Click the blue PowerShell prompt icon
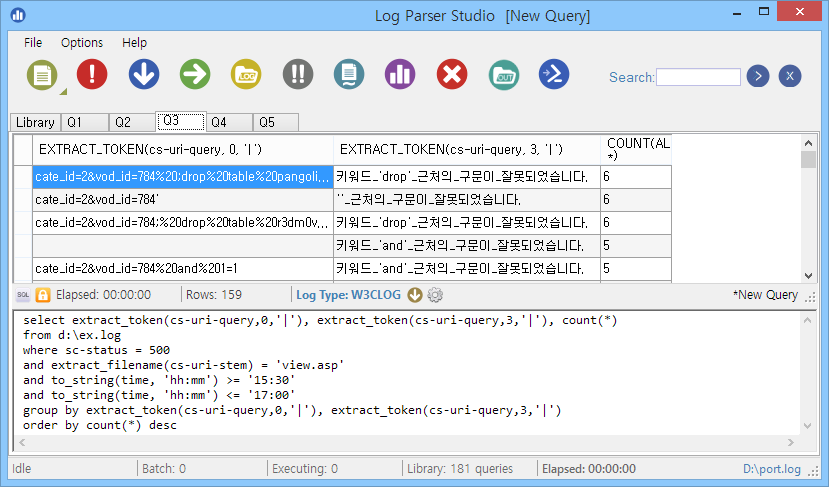Viewport: 829px width, 487px height. 554,74
